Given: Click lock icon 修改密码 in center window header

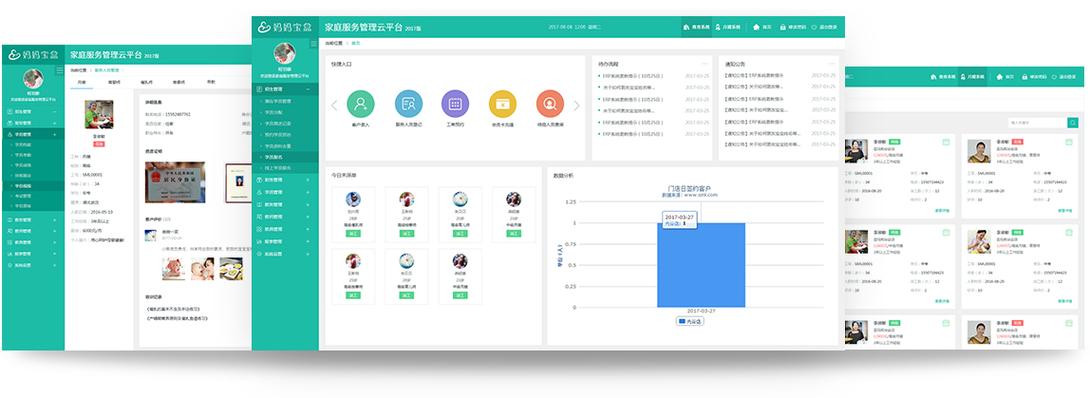Looking at the screenshot, I should [x=783, y=27].
